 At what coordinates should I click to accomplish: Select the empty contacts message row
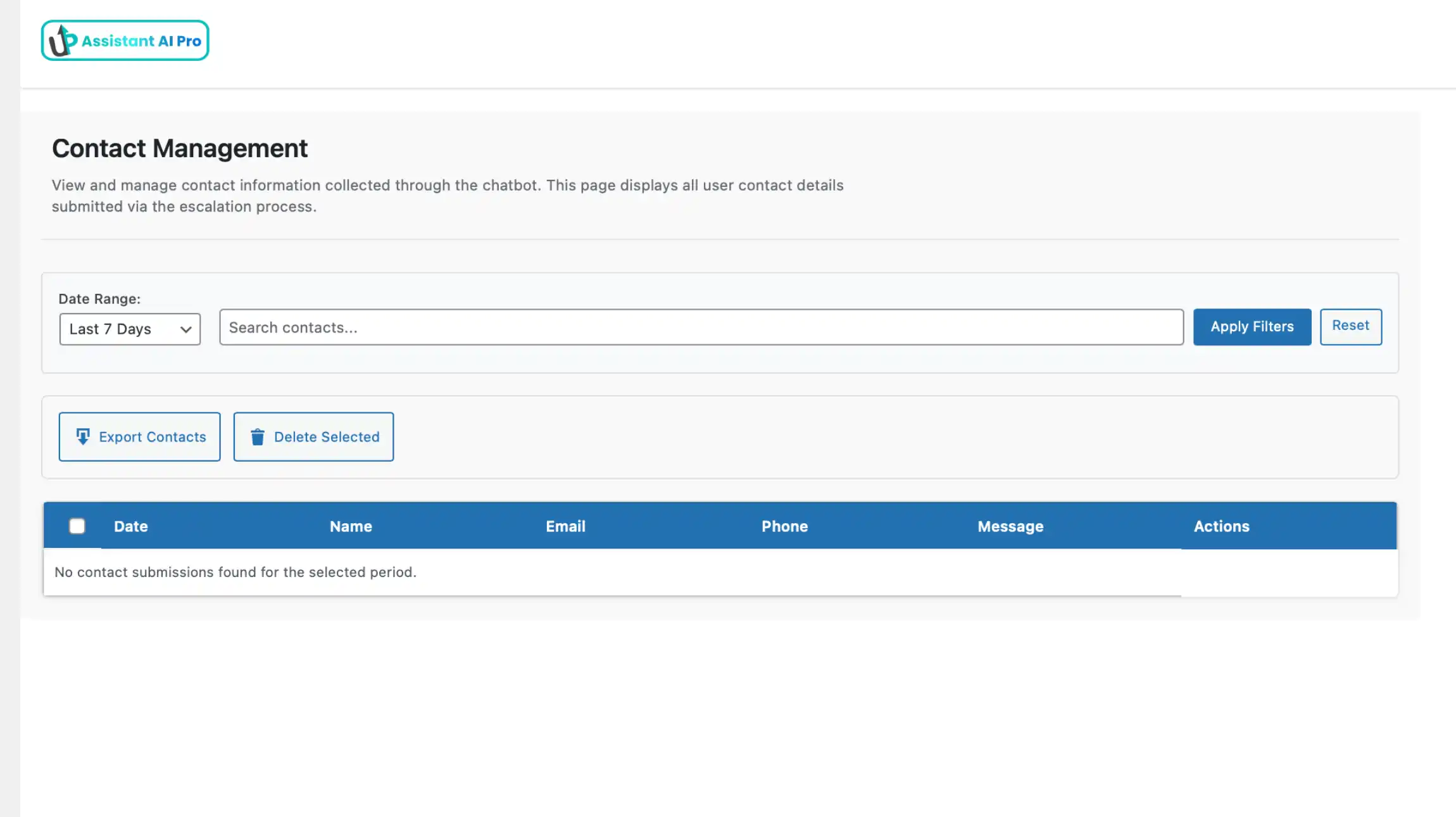point(235,572)
